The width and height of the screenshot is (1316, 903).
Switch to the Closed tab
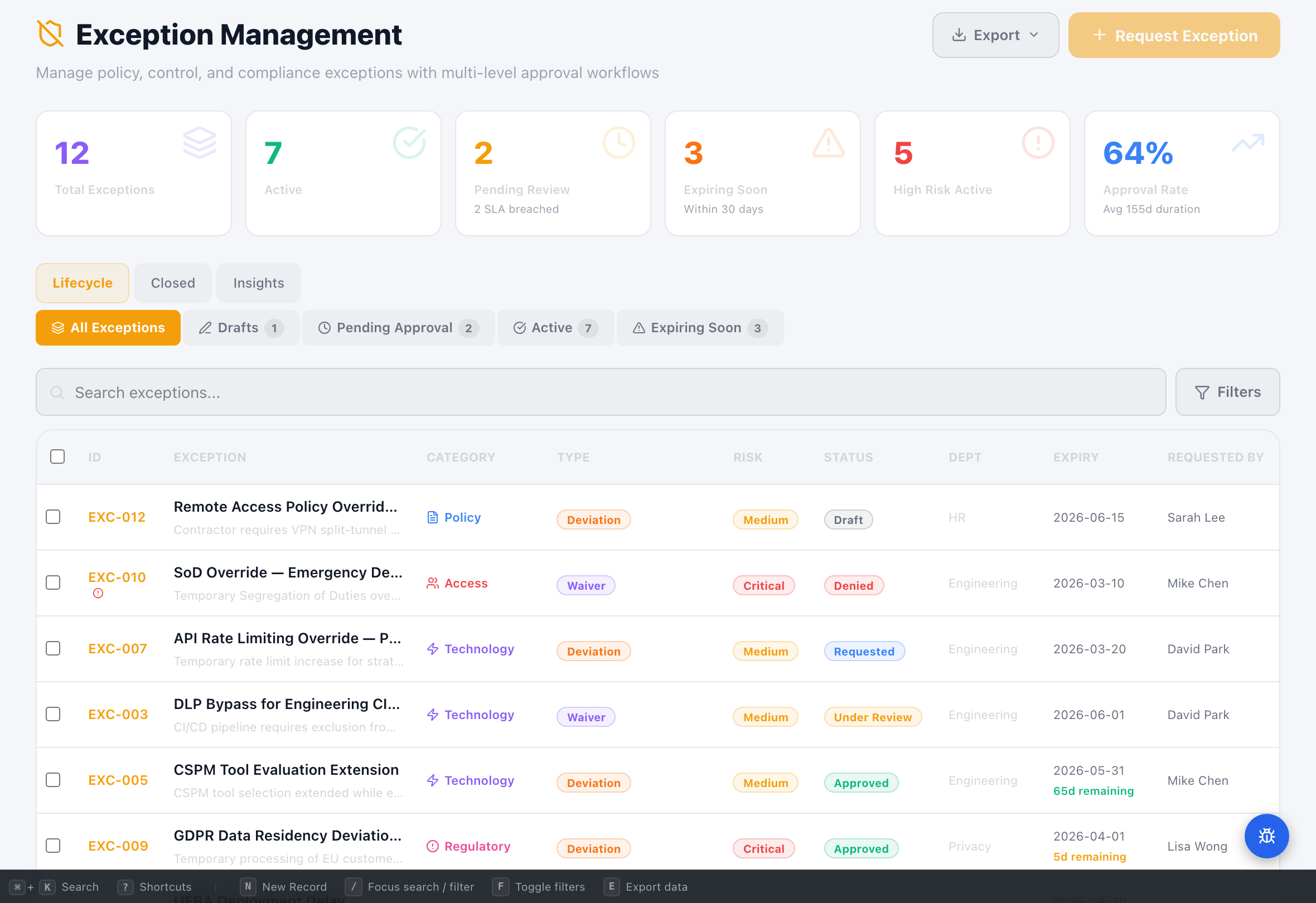coord(172,283)
